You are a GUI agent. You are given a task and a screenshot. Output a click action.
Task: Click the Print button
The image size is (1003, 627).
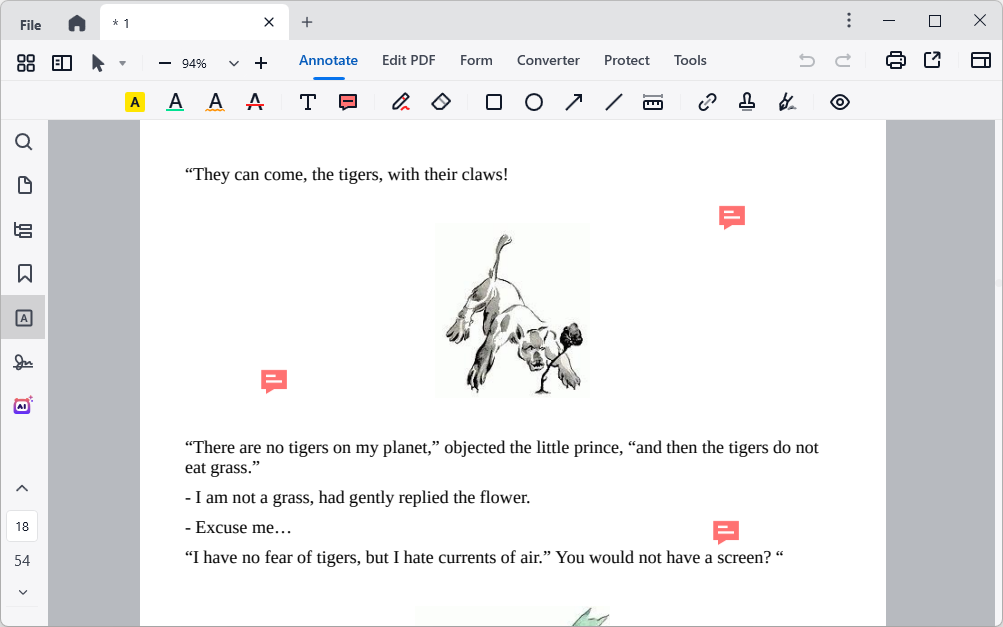(896, 60)
